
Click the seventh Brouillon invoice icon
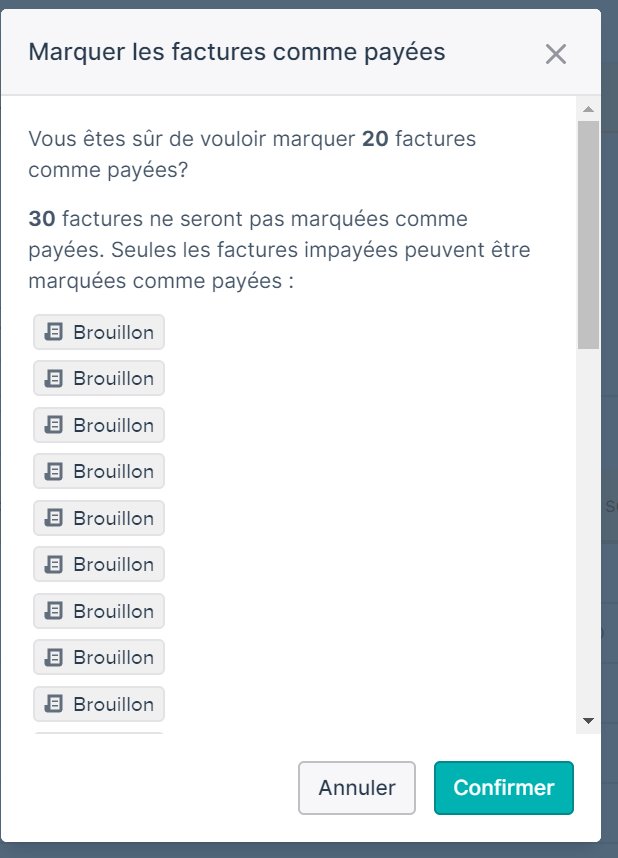click(x=54, y=611)
